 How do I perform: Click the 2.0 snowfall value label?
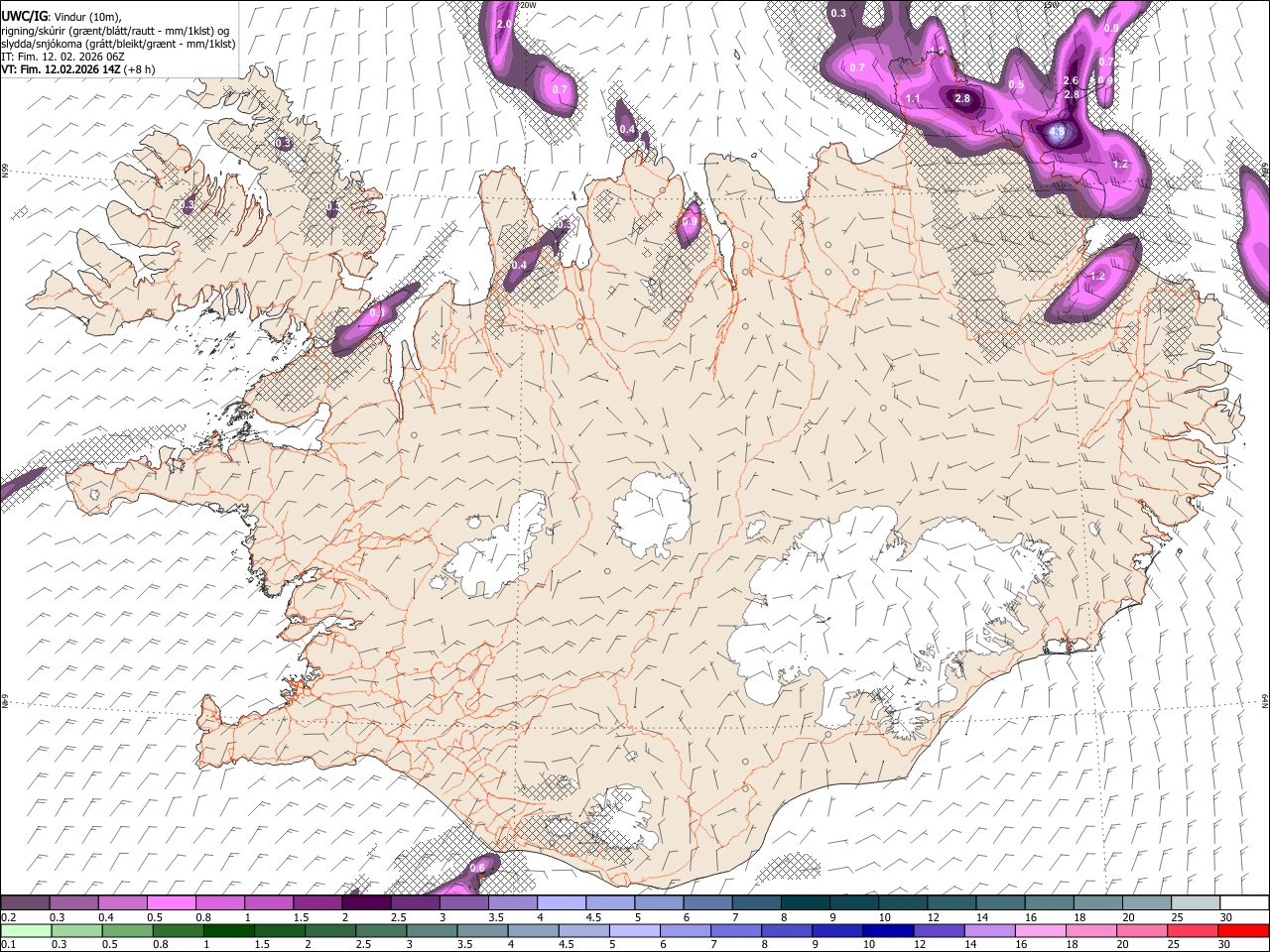click(504, 24)
